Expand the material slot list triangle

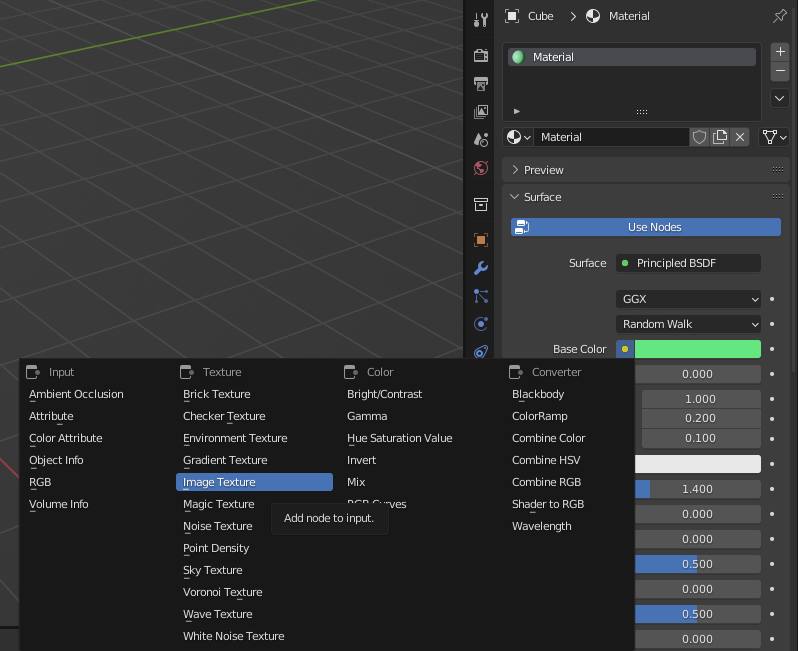[517, 111]
